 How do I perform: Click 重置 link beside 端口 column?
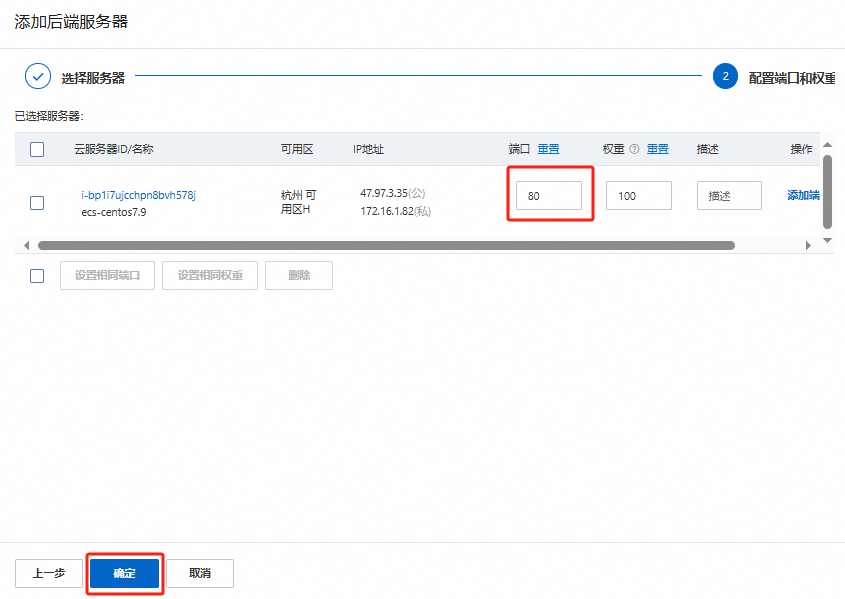click(x=549, y=149)
